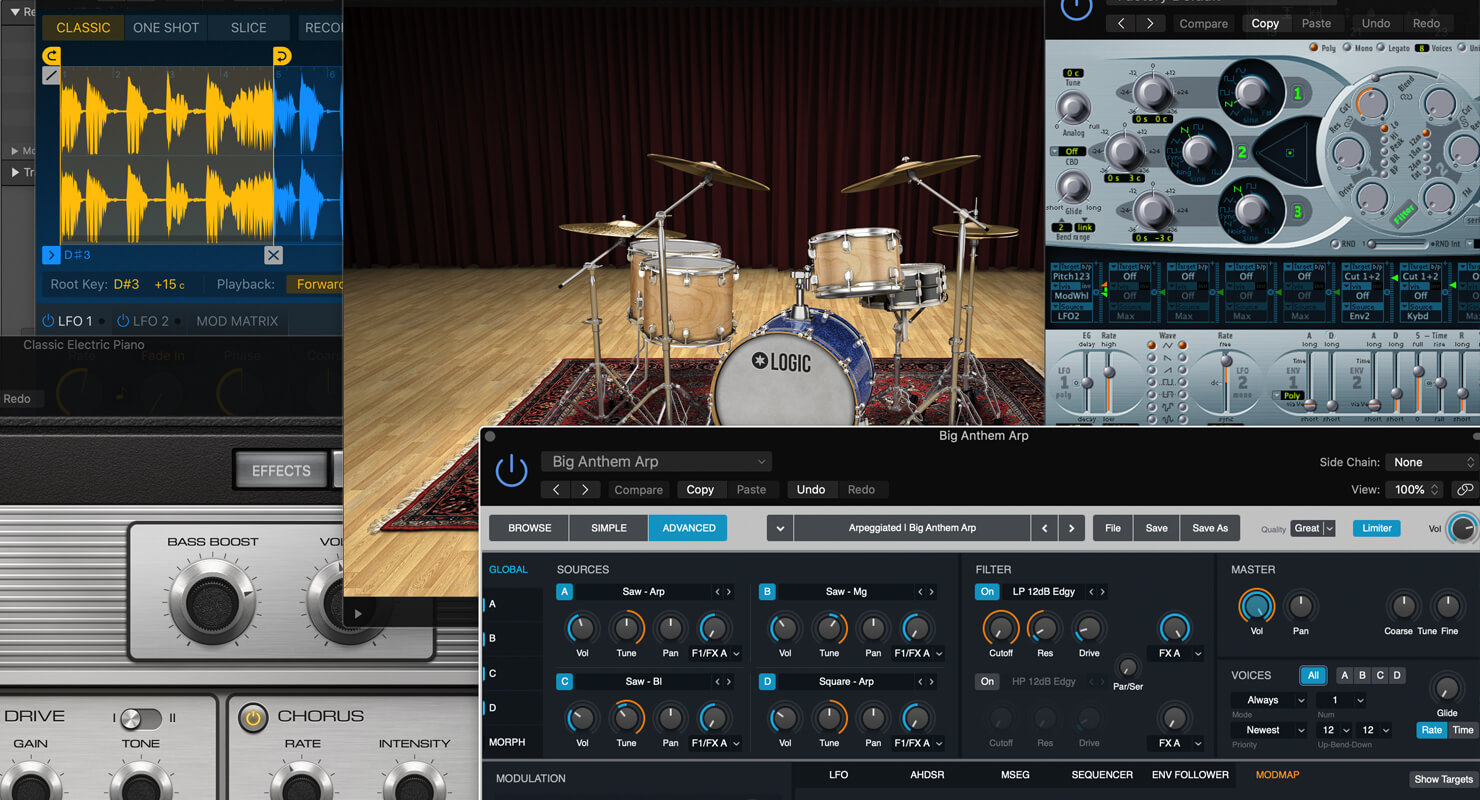Click Alchemy's power button icon

coord(511,470)
